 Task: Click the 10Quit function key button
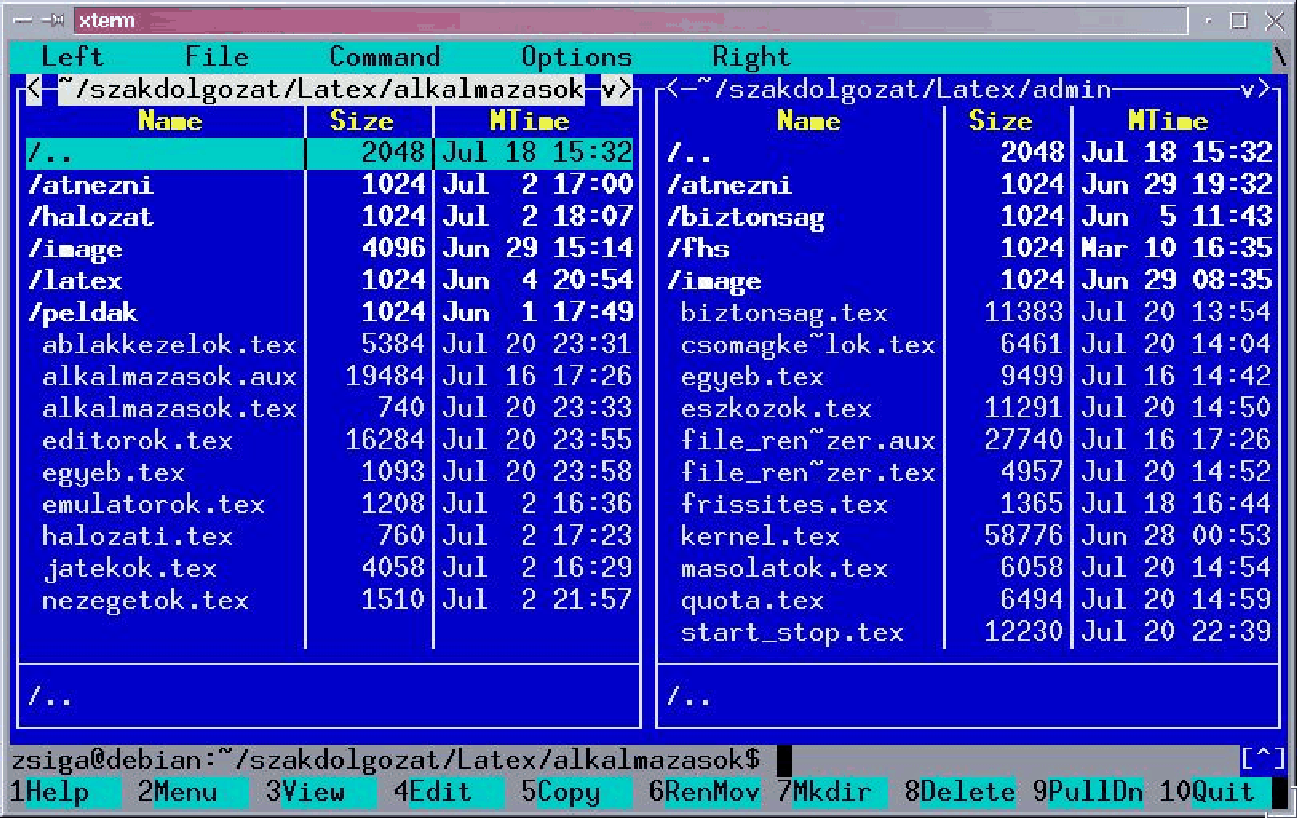pos(1214,793)
